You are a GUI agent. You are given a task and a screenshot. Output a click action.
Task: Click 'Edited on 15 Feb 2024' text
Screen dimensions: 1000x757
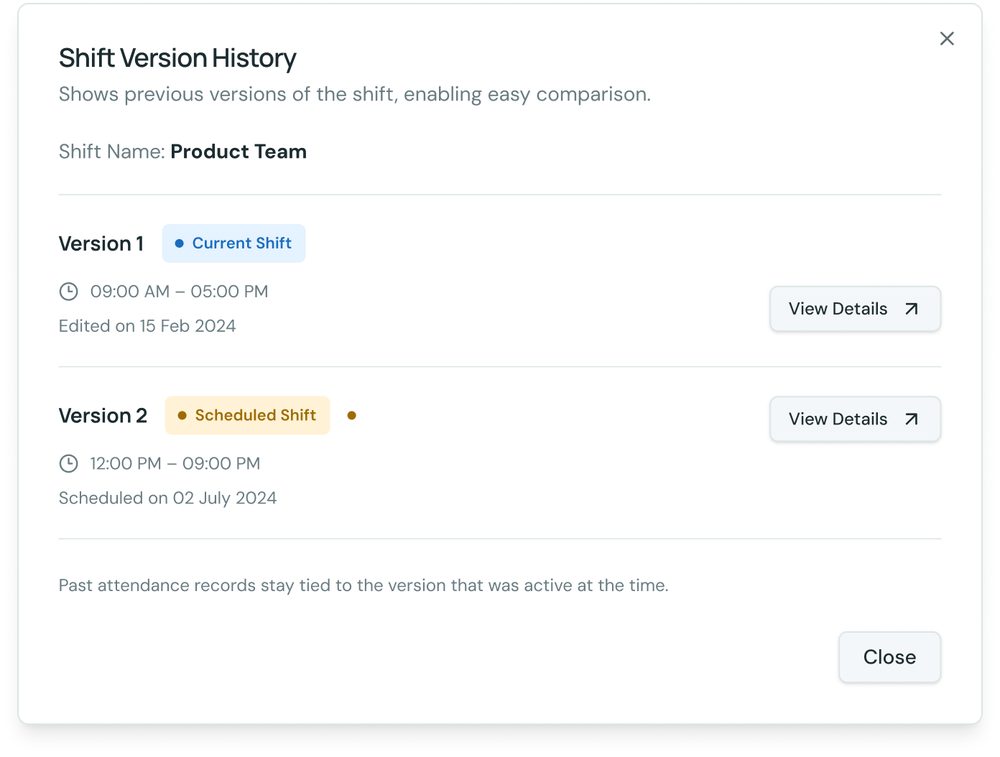(147, 326)
